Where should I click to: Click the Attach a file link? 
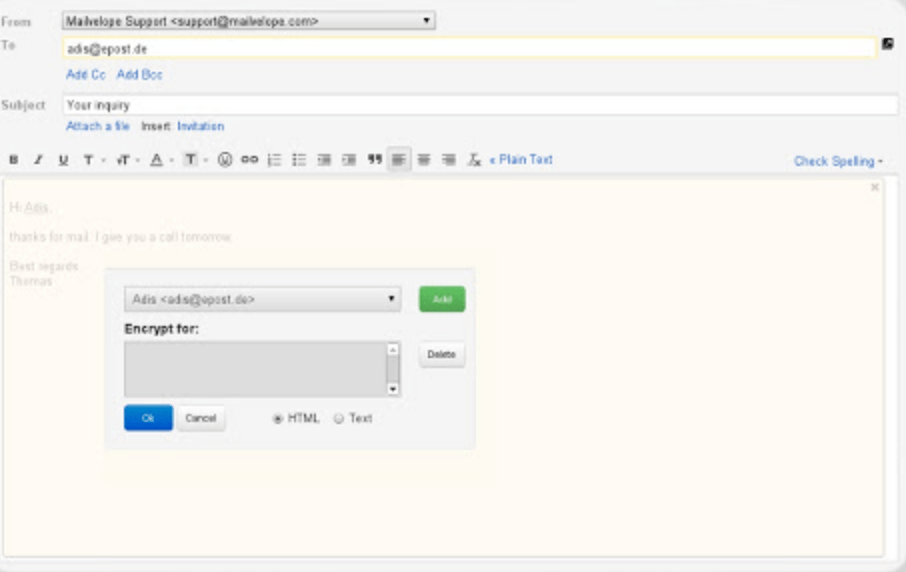point(98,126)
